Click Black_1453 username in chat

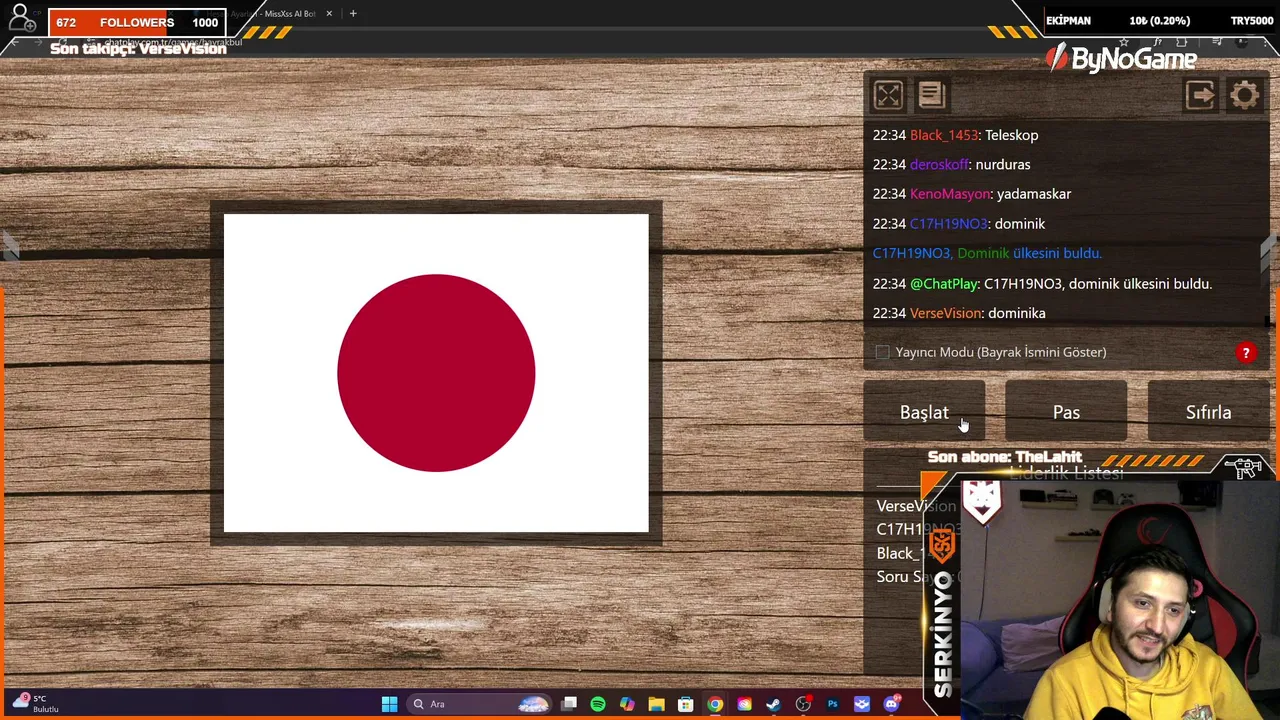(x=944, y=135)
